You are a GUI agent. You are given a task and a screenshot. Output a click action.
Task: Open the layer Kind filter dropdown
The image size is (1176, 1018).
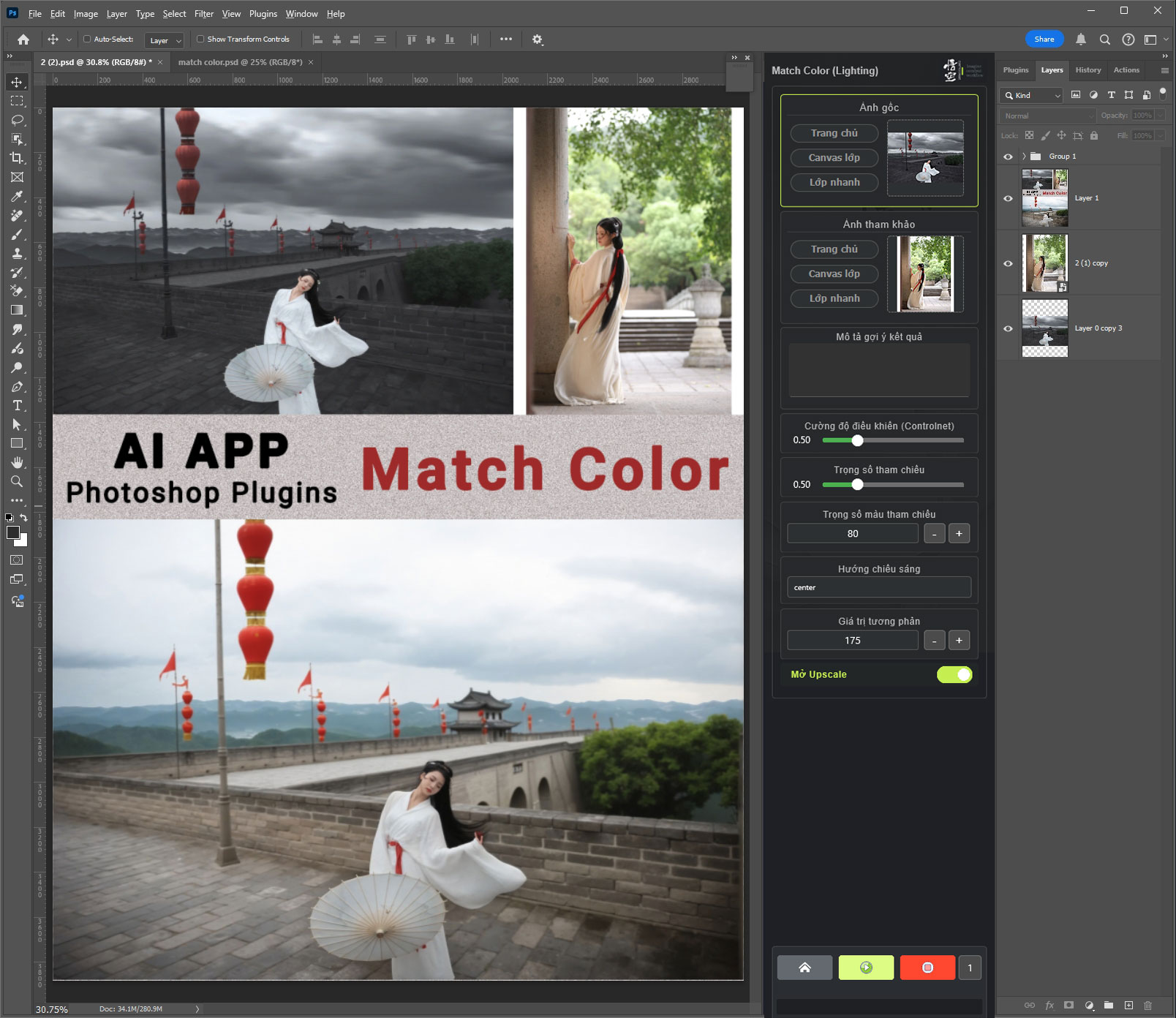[1031, 95]
